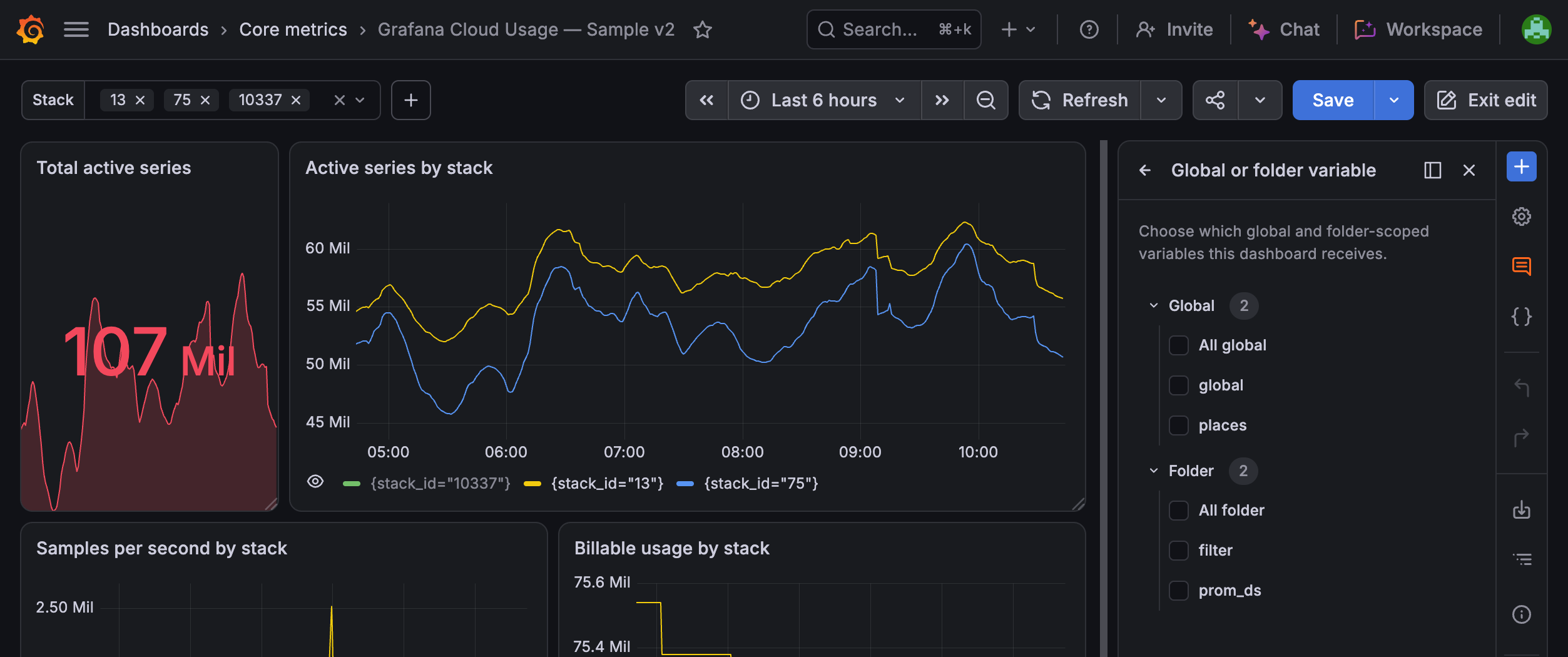Click the Invite button
Screen dimensions: 1568x657
pyautogui.click(x=1174, y=29)
